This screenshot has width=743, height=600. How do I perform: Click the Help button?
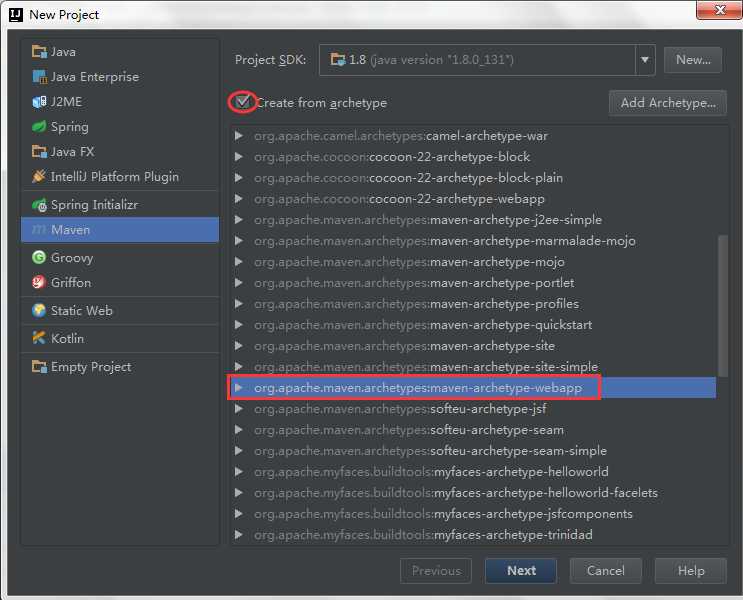pos(691,571)
